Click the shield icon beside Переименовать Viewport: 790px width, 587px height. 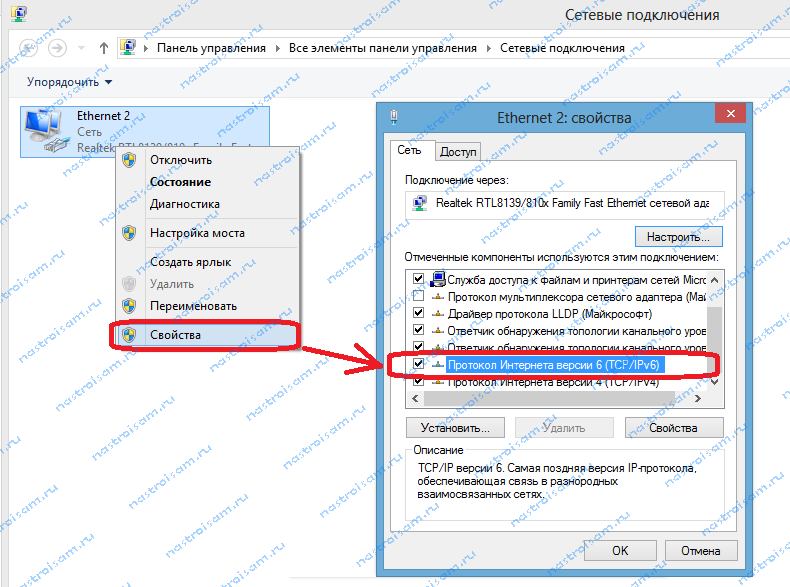point(129,306)
